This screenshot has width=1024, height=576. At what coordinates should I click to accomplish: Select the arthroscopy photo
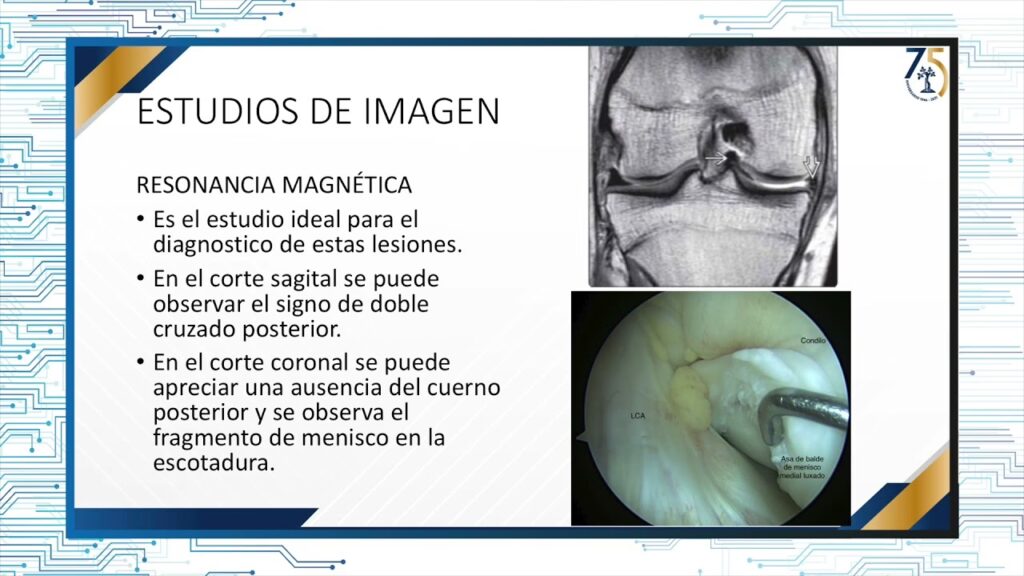(710, 408)
